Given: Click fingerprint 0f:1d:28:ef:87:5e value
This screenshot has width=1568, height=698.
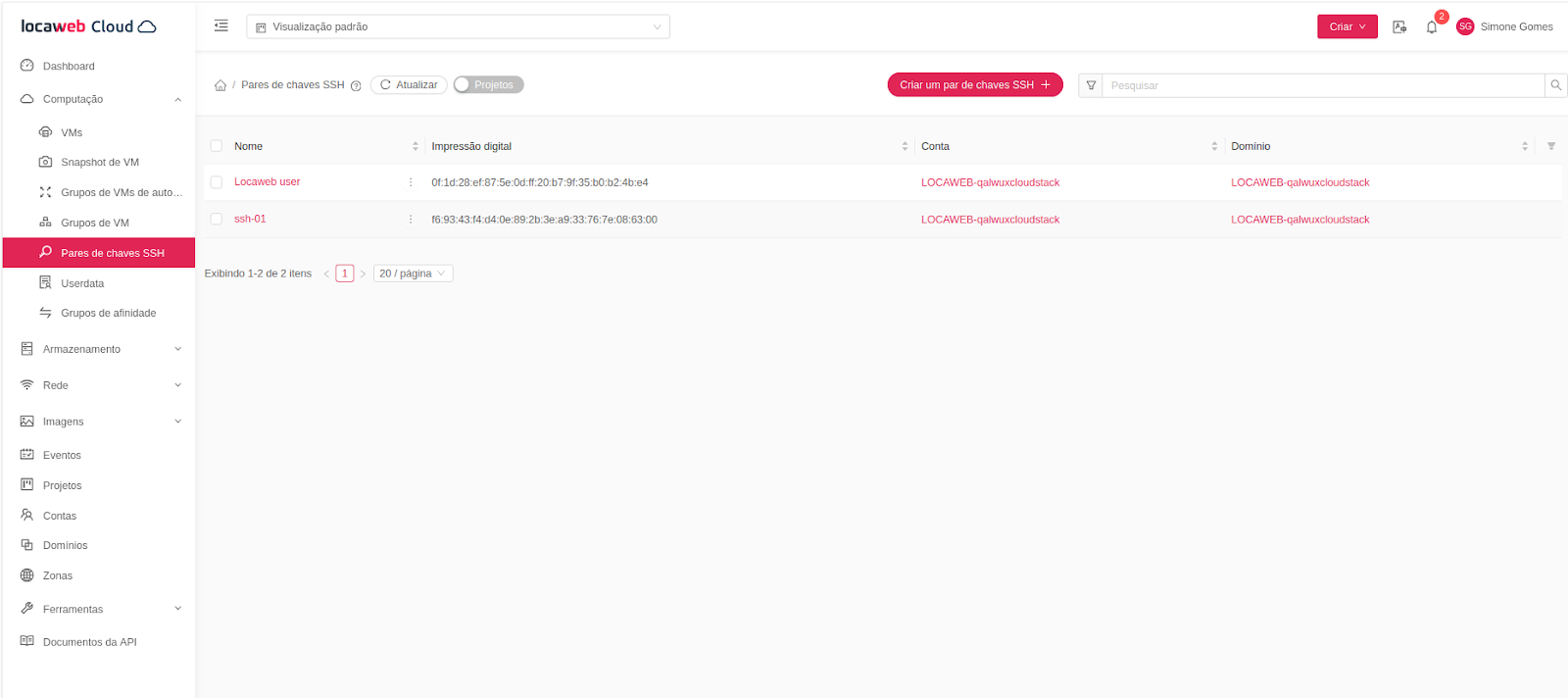Looking at the screenshot, I should coord(540,182).
